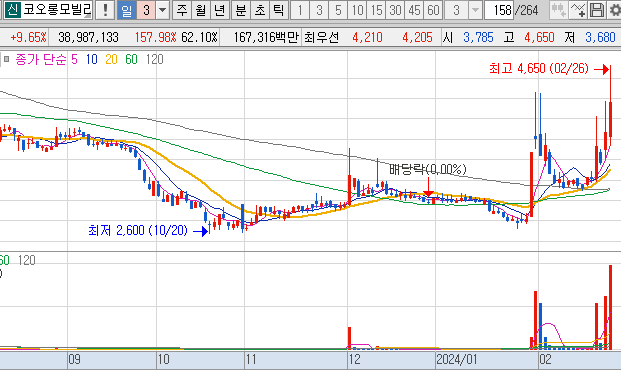Viewport: 621px width, 370px height.
Task: Select the 10 interval button
Action: 358,10
